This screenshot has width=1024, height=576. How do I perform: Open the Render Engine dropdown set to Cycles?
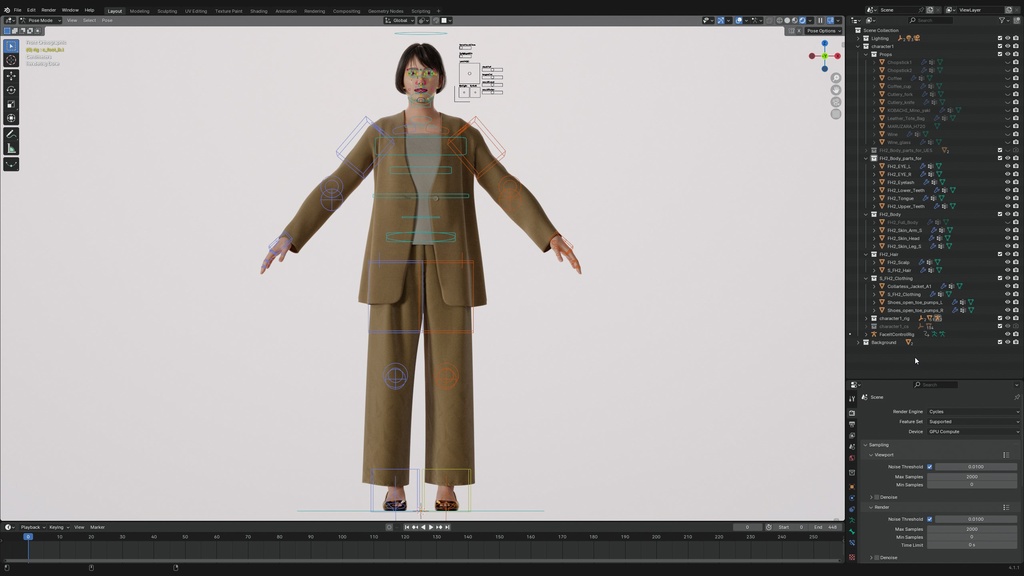point(971,411)
